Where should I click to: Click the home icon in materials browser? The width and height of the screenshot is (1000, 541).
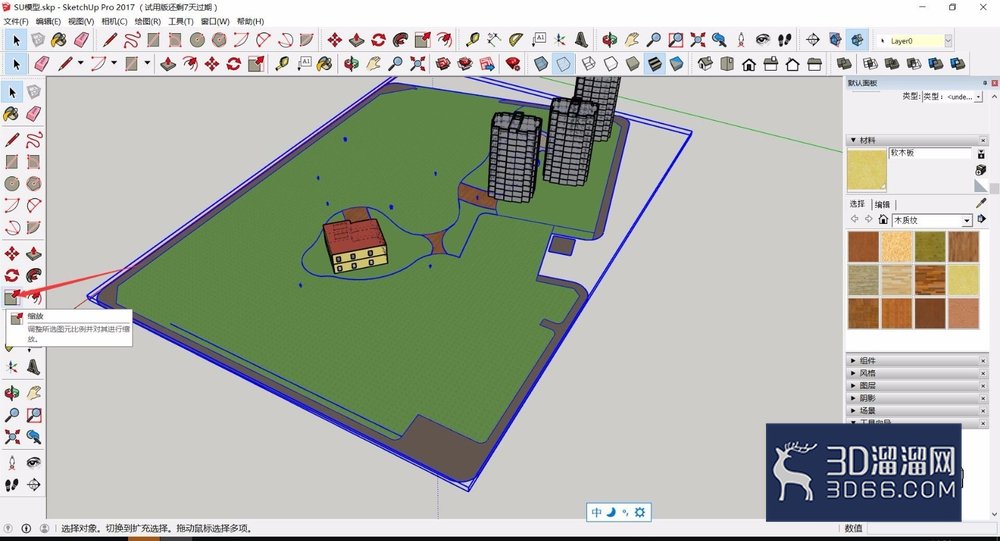click(x=883, y=219)
